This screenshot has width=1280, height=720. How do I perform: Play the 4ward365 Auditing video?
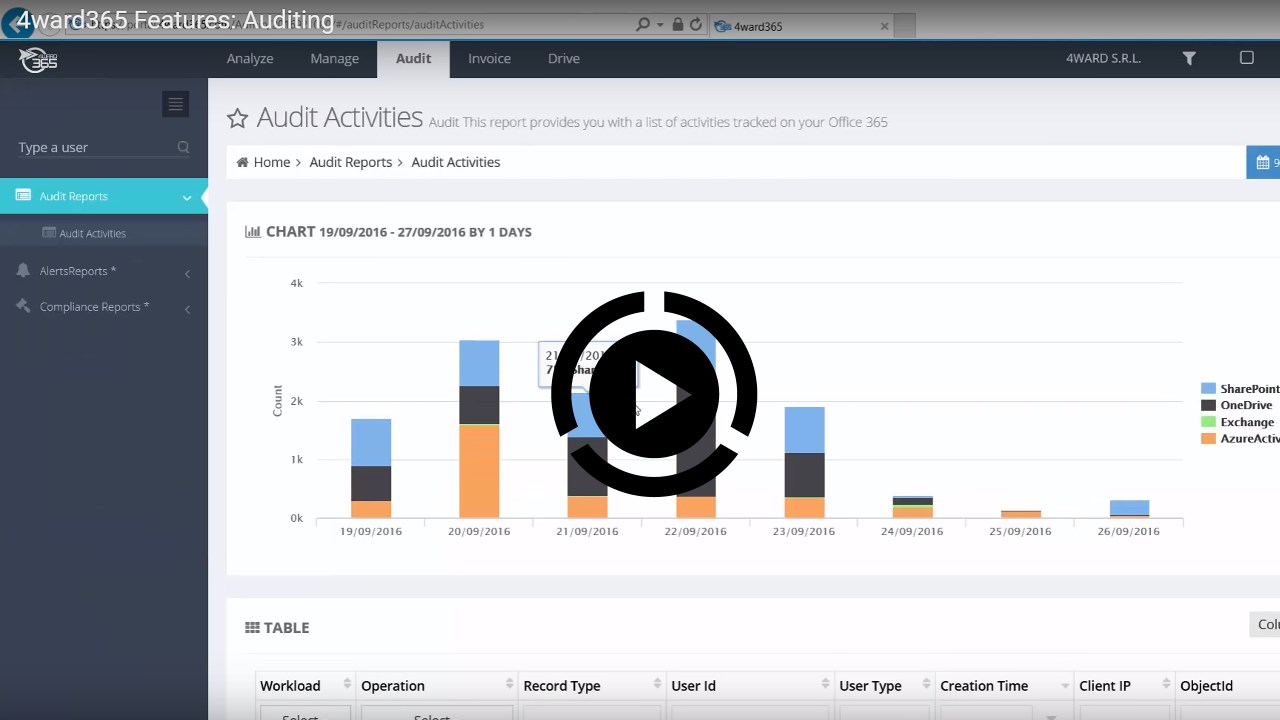click(x=654, y=394)
